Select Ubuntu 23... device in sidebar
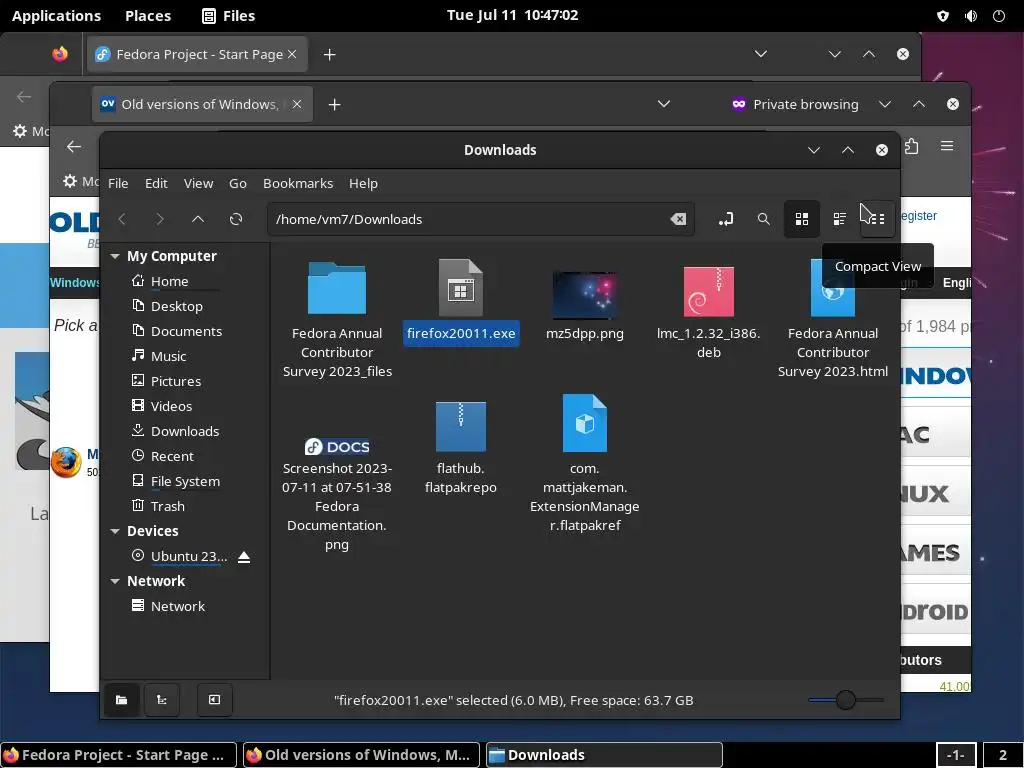The height and width of the screenshot is (768, 1024). [x=189, y=556]
